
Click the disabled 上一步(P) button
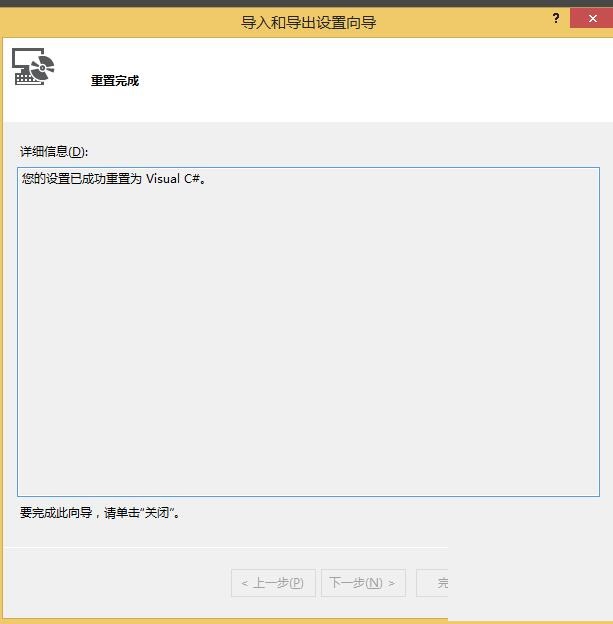pos(273,583)
